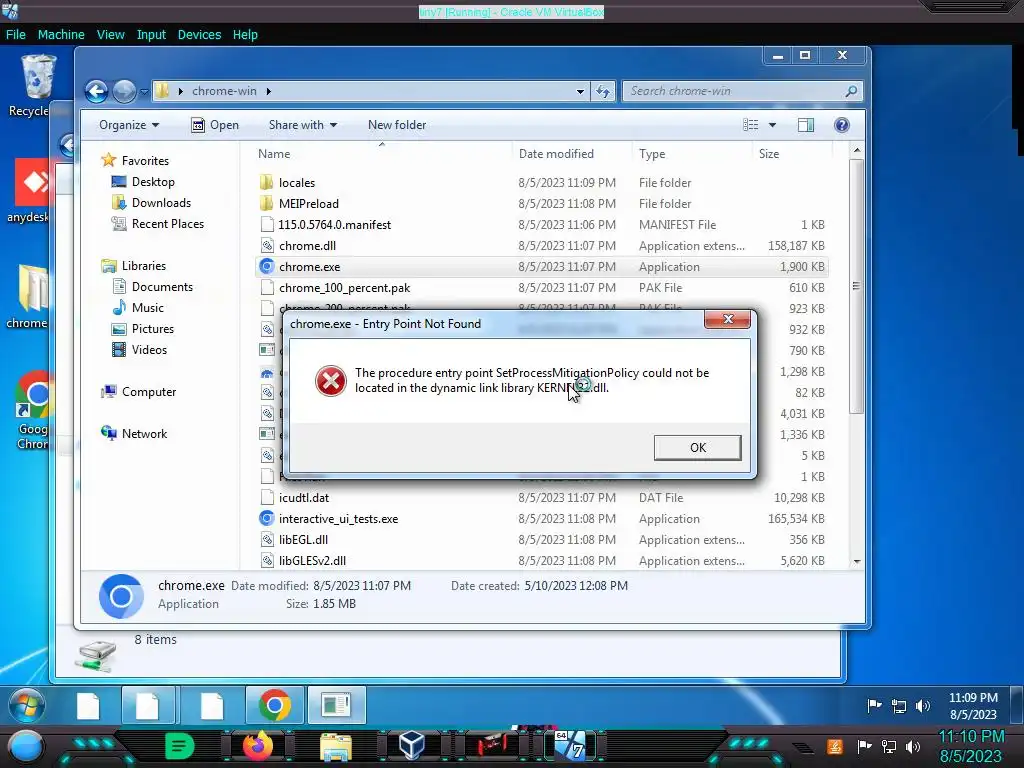Select Network in the navigation pane
This screenshot has width=1024, height=768.
pyautogui.click(x=134, y=434)
